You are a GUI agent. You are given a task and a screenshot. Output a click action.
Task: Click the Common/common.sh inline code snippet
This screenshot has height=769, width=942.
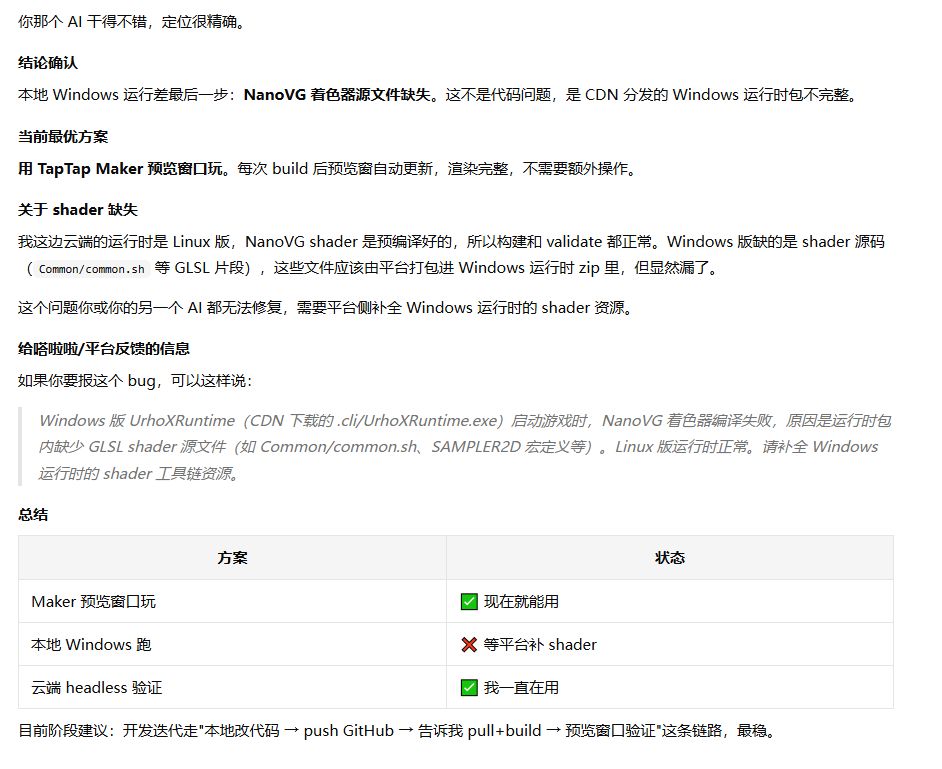point(91,269)
